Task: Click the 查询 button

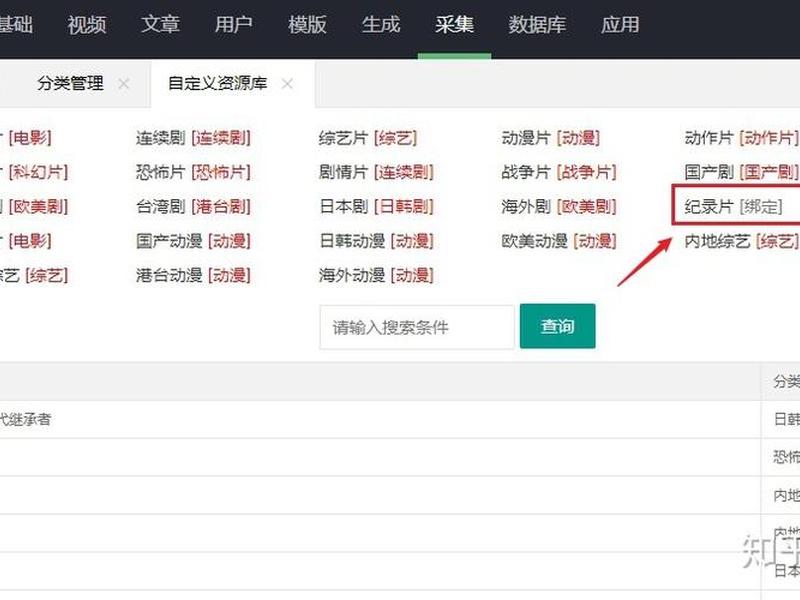Action: coord(558,326)
